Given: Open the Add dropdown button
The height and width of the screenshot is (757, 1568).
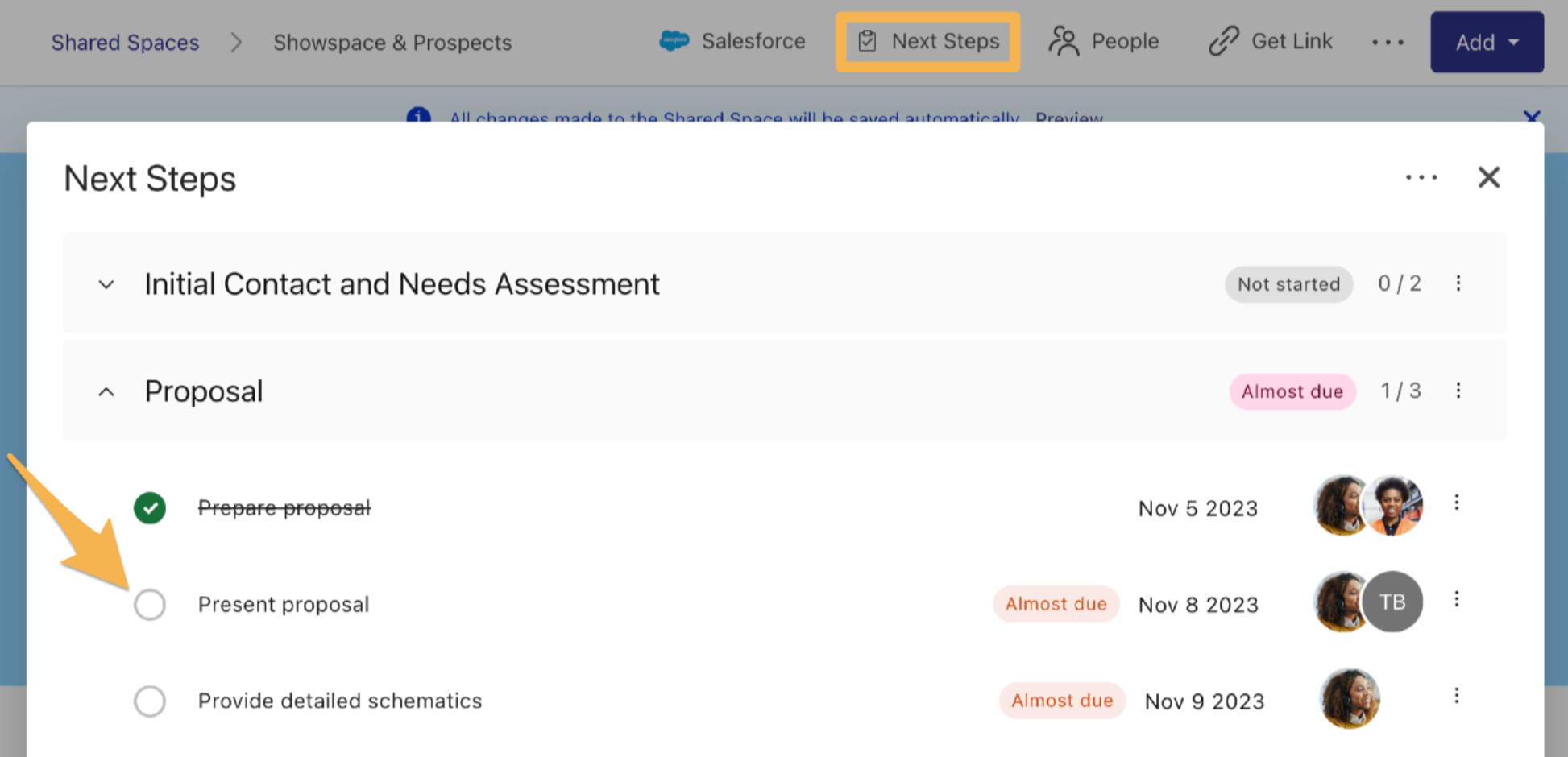Looking at the screenshot, I should coord(1487,42).
